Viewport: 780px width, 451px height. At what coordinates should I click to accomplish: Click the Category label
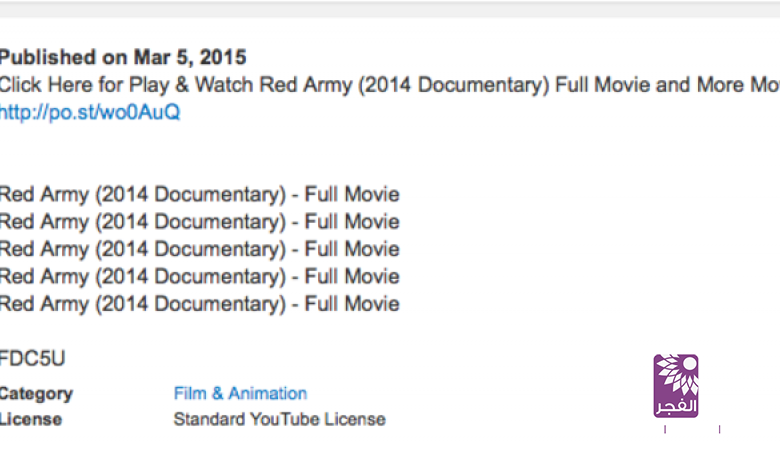36,394
